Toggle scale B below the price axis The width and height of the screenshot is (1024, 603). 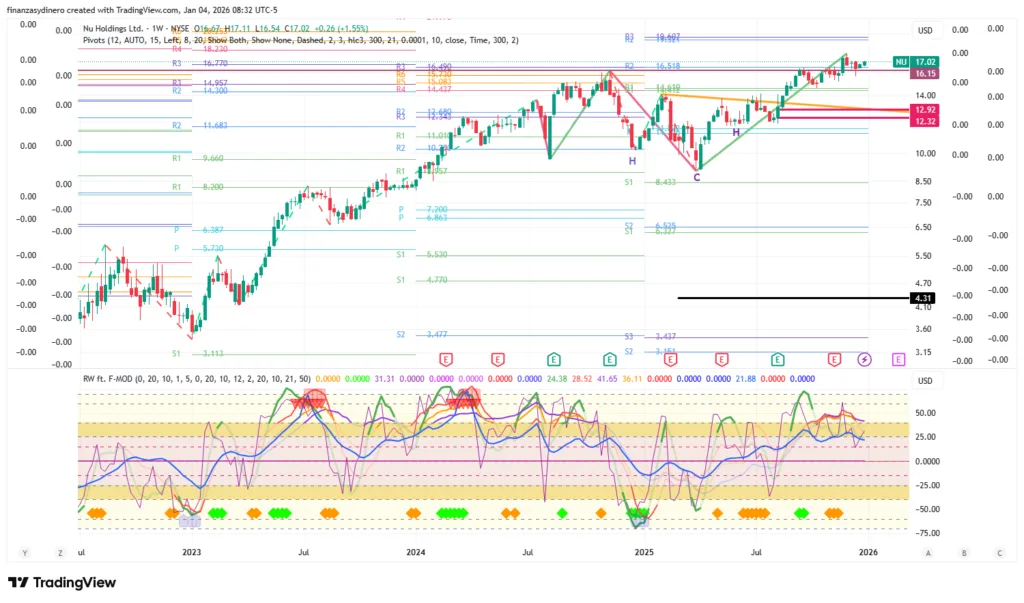(x=963, y=552)
